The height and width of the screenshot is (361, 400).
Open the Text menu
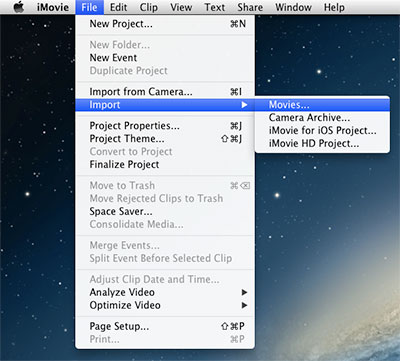(x=215, y=7)
